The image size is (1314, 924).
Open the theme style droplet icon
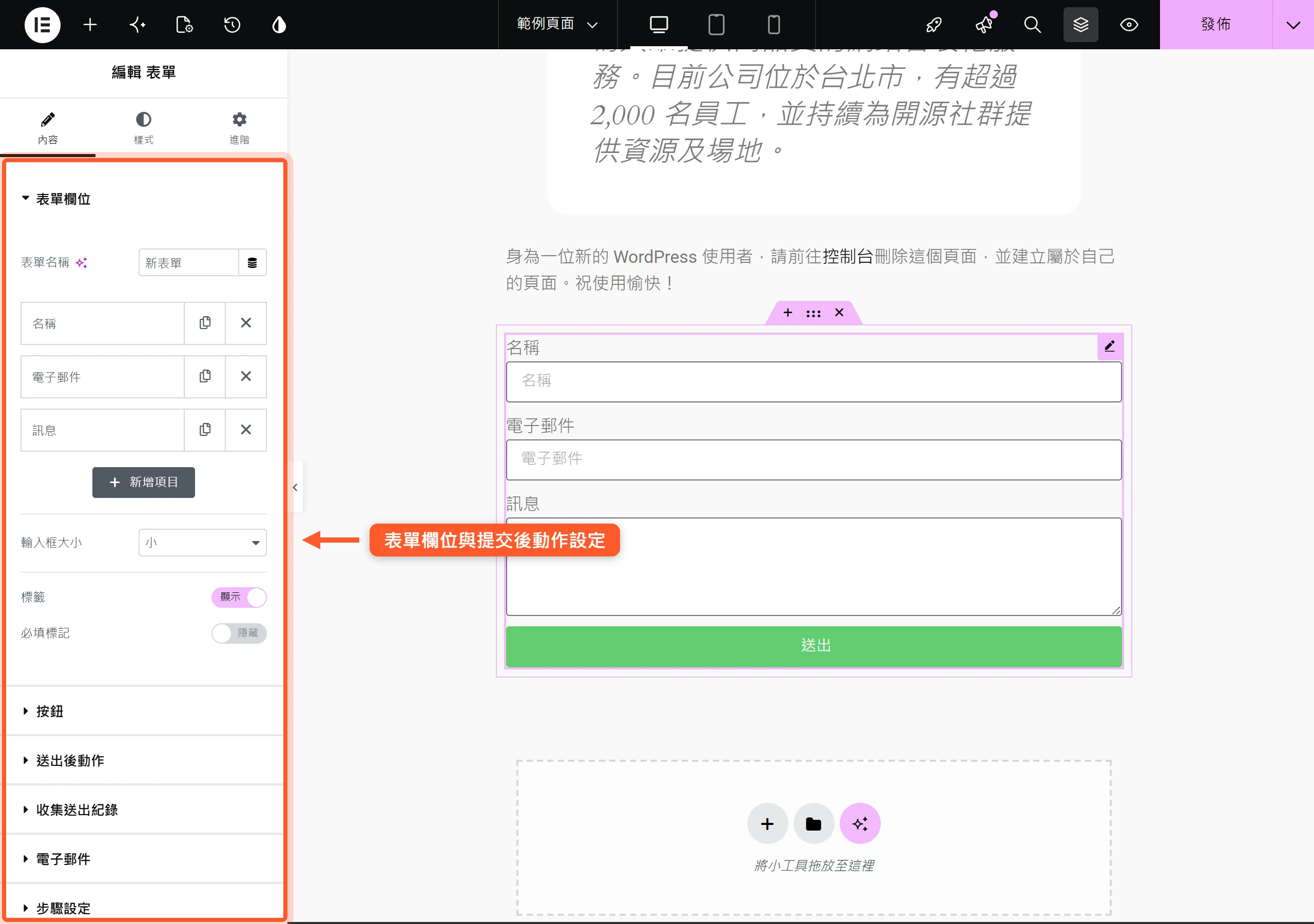(279, 25)
